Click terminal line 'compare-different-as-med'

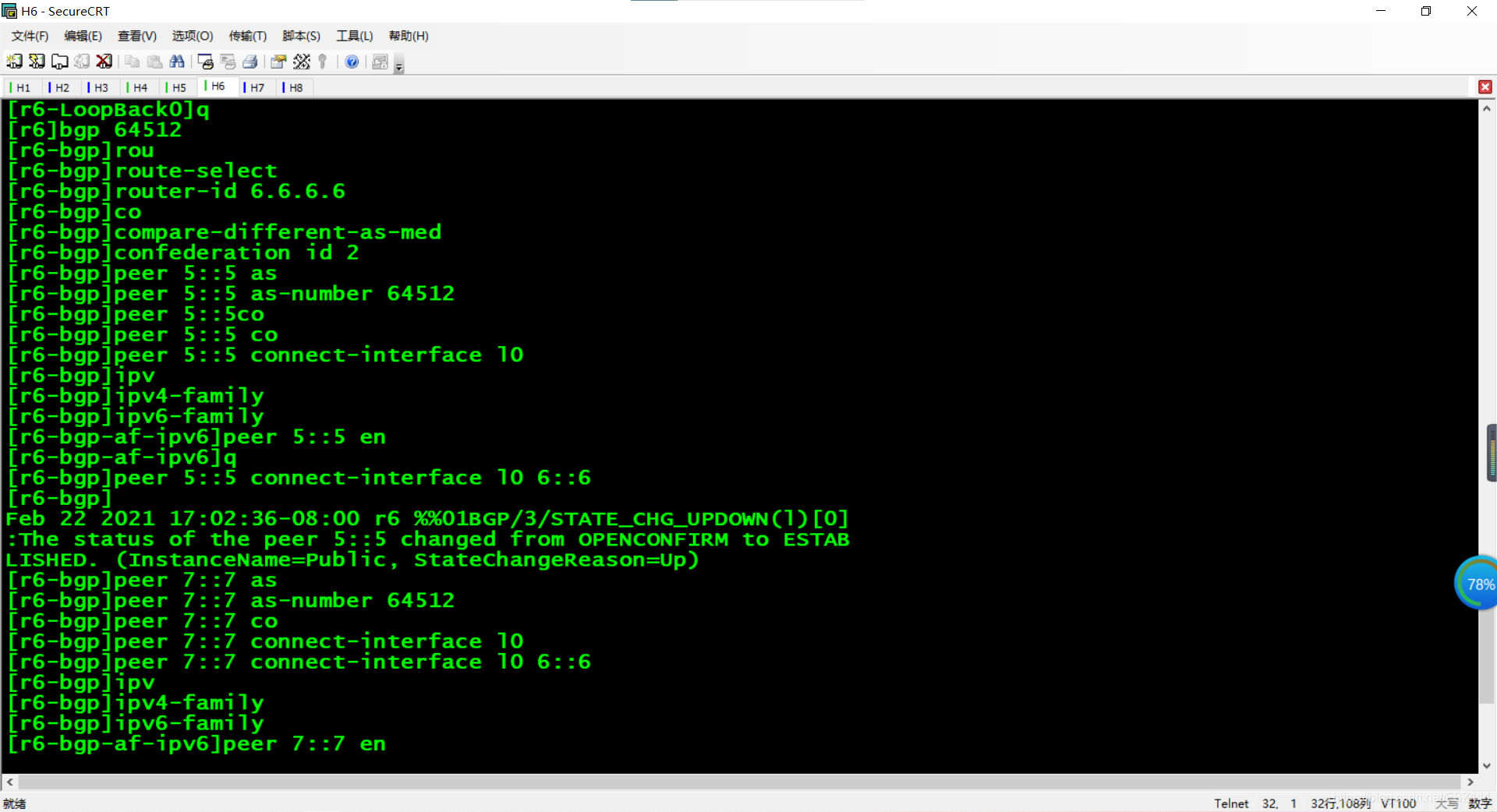pos(224,232)
